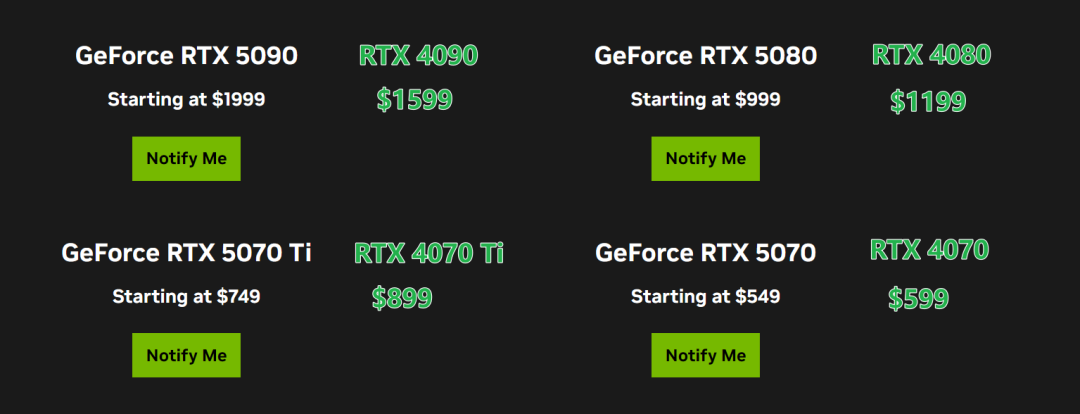This screenshot has height=414, width=1080.
Task: Click the GeForce RTX 5070 title
Action: click(x=705, y=253)
